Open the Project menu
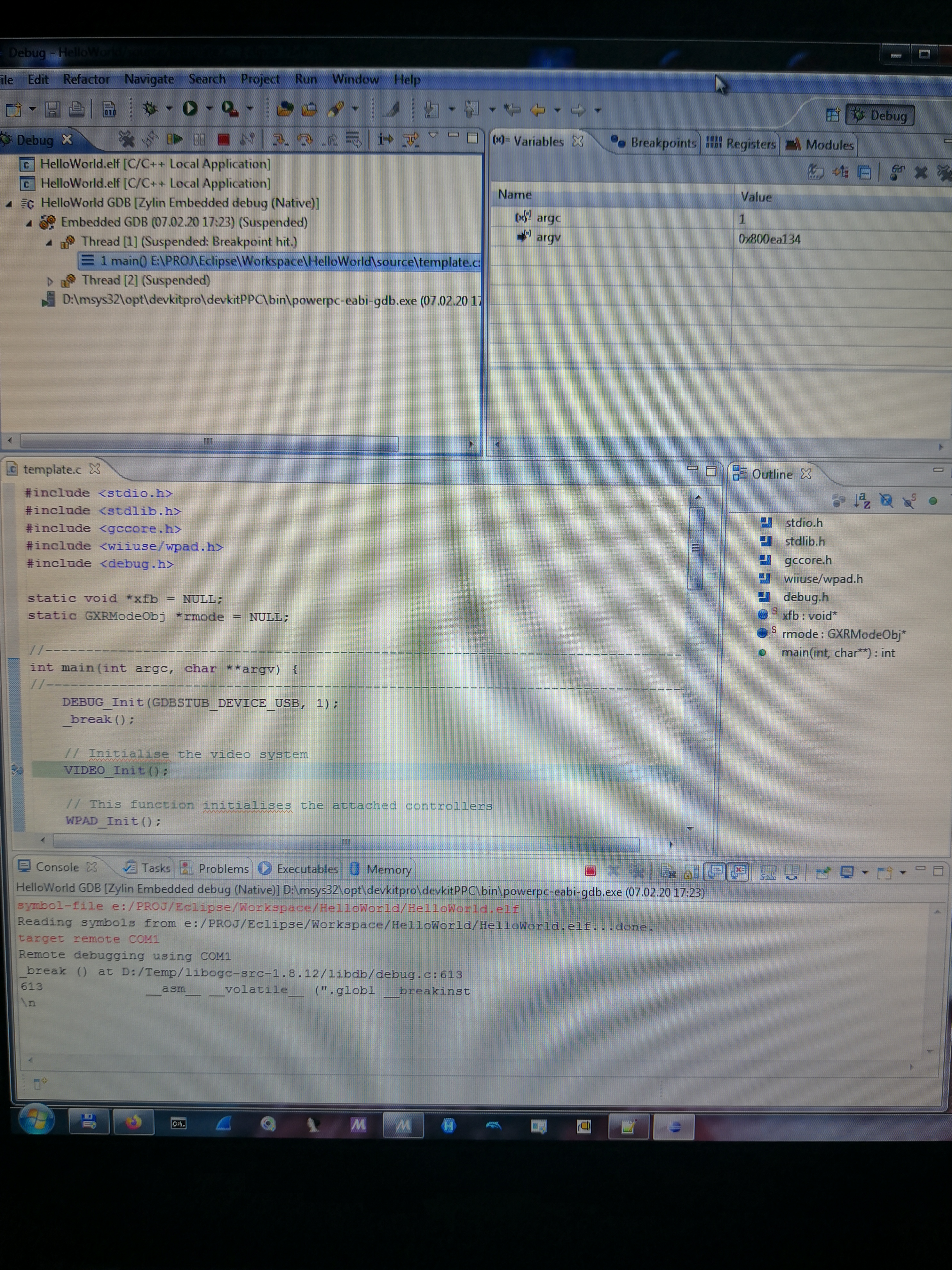Screen dimensions: 952x1270 (260, 79)
